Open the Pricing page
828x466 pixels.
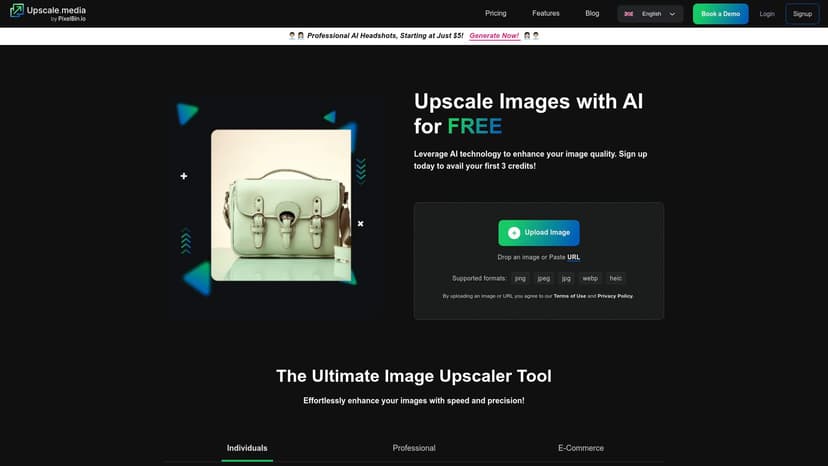click(495, 13)
